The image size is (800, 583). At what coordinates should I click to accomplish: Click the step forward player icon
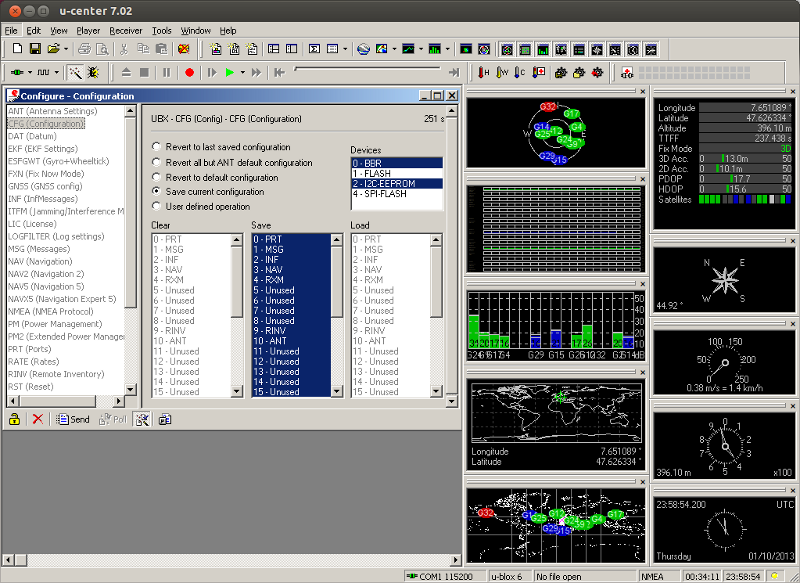212,73
